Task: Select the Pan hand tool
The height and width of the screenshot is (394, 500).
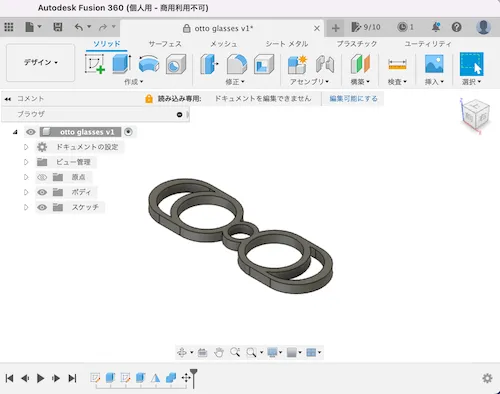Action: coord(219,352)
